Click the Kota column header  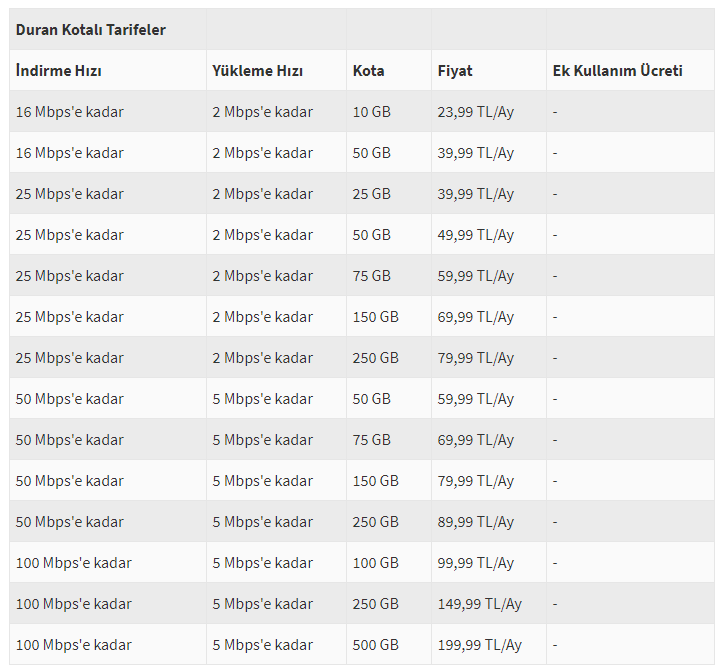pyautogui.click(x=368, y=71)
